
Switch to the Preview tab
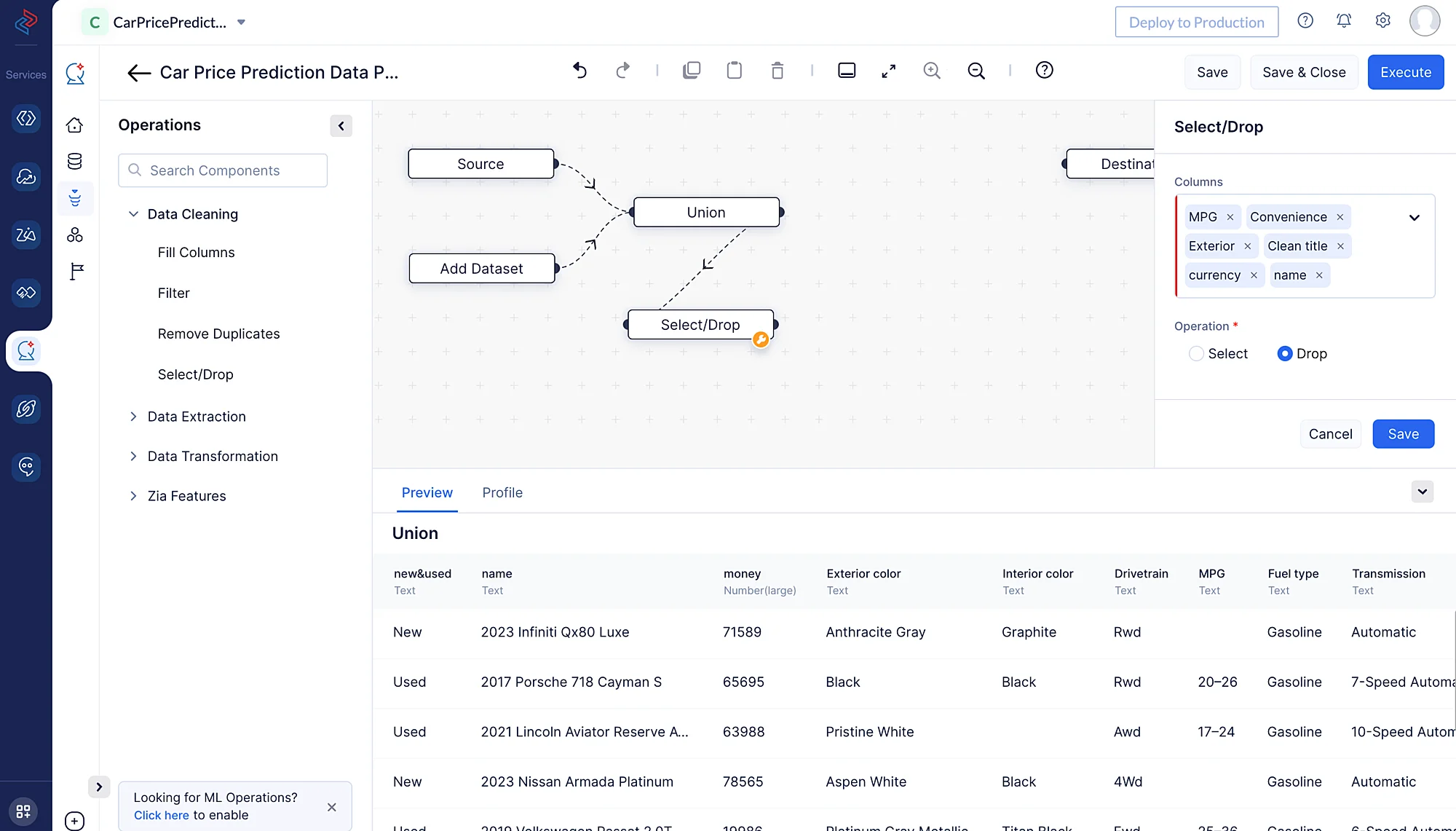tap(427, 492)
